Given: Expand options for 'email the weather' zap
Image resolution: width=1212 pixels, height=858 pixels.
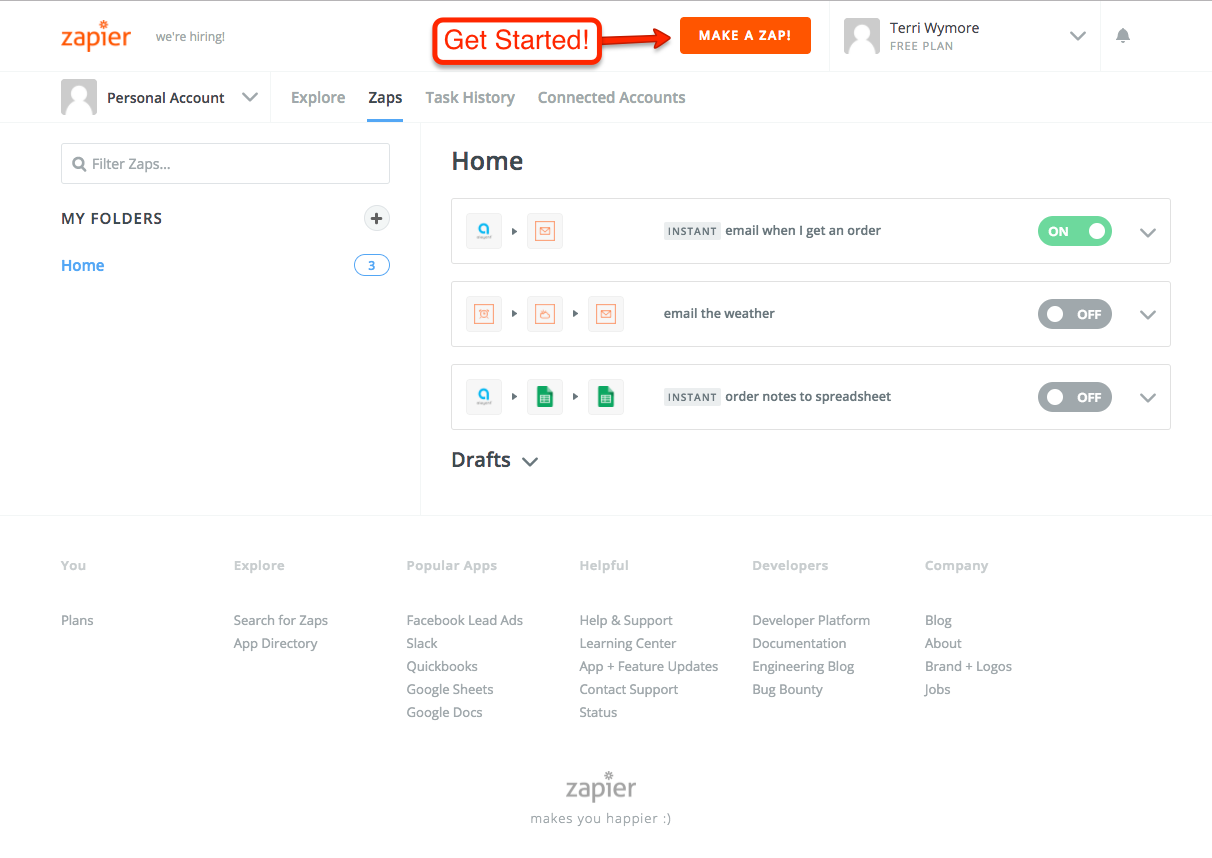Looking at the screenshot, I should click(x=1148, y=315).
